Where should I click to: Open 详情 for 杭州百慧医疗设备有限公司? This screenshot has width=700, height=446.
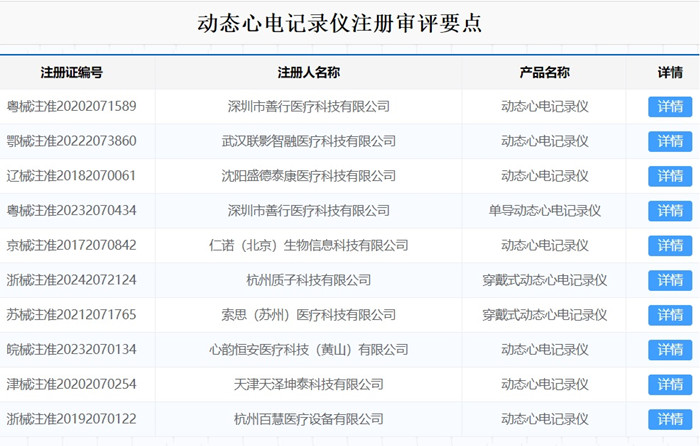[x=669, y=419]
